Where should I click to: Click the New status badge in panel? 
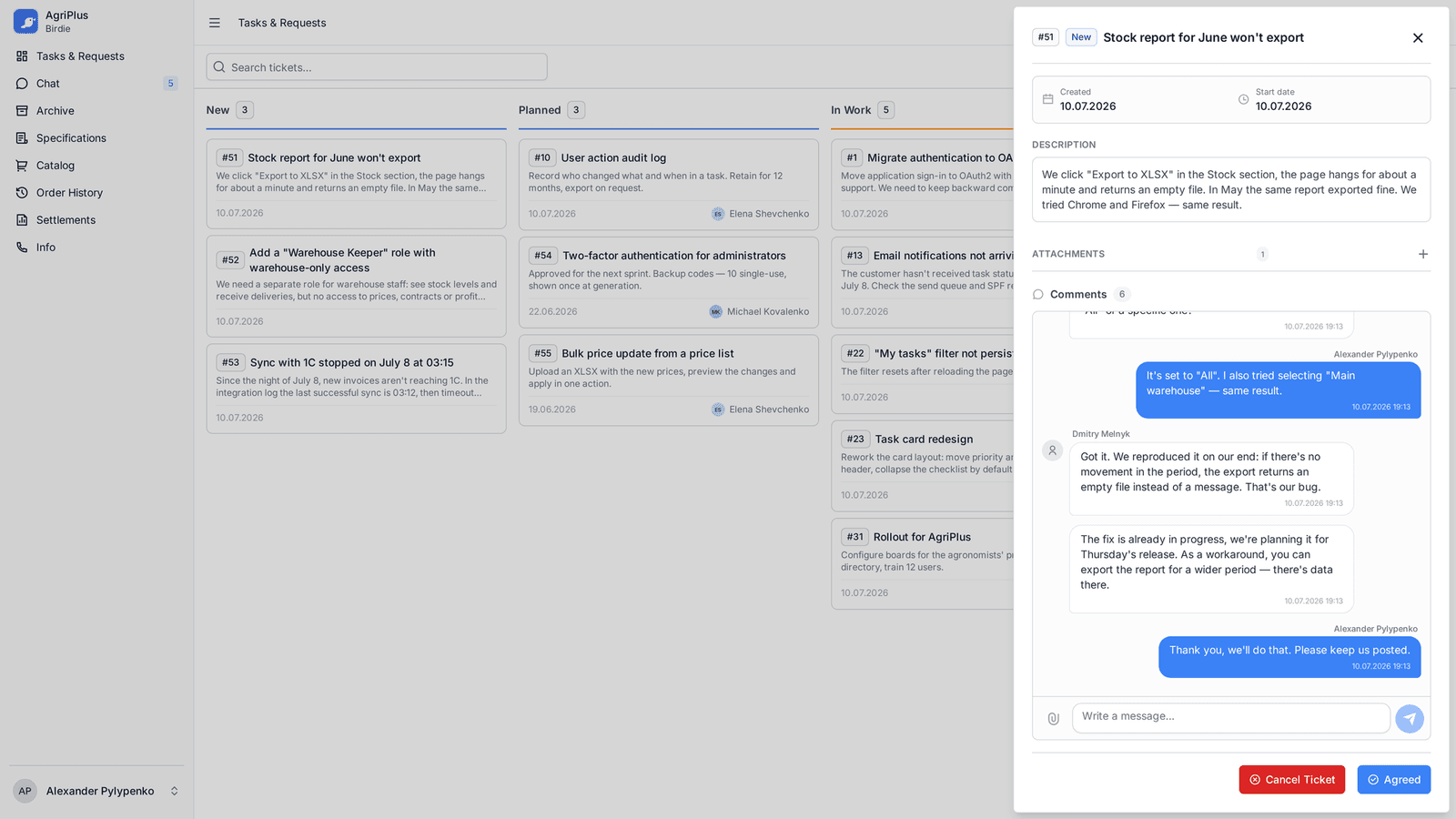pos(1081,37)
